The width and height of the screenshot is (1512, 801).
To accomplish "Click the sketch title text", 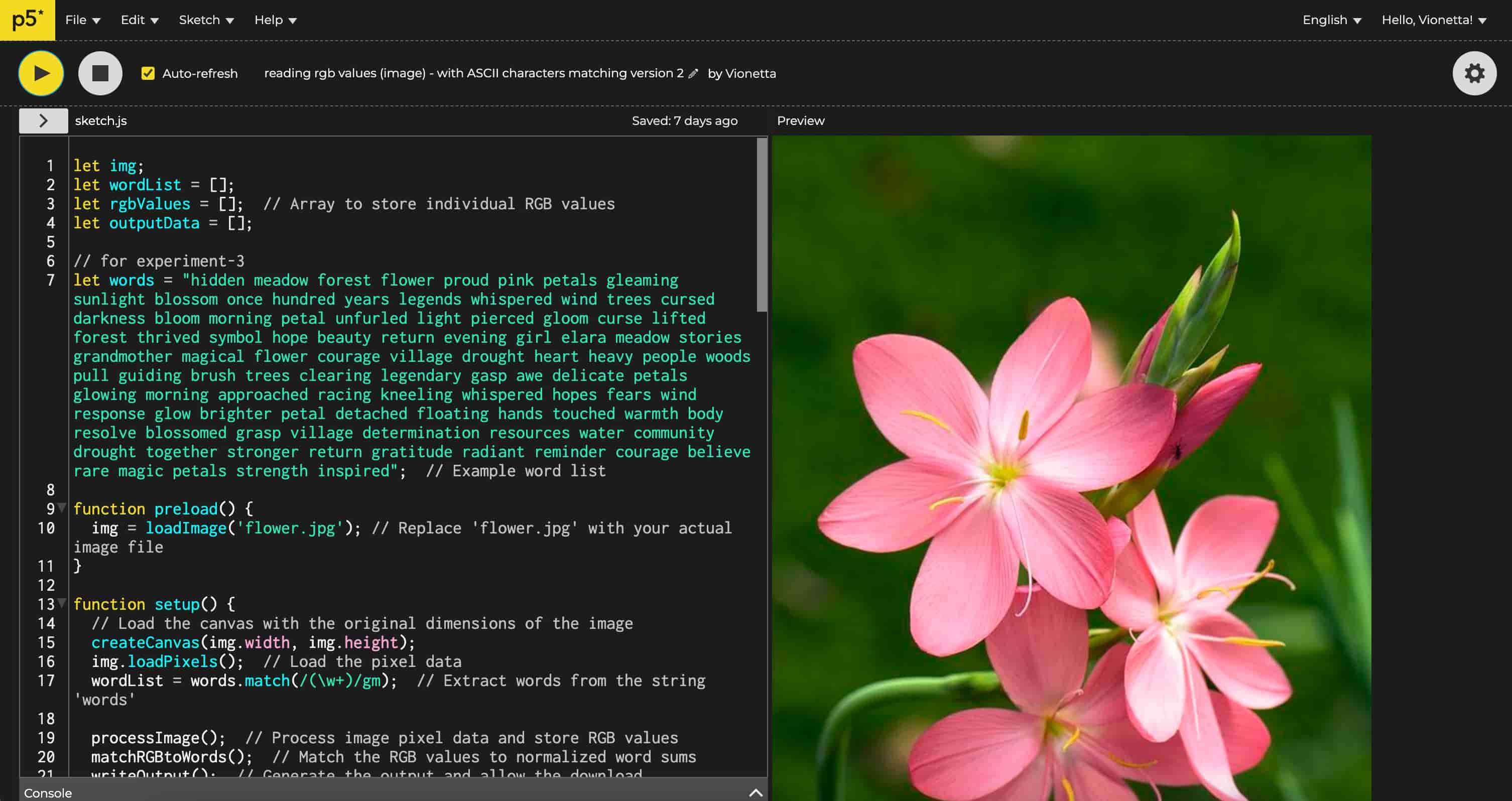I will click(x=473, y=73).
